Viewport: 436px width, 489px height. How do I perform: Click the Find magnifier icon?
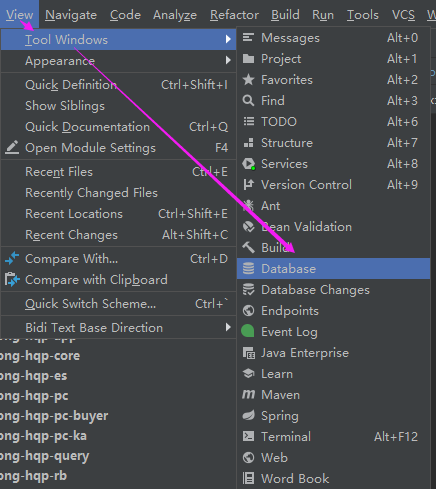248,101
